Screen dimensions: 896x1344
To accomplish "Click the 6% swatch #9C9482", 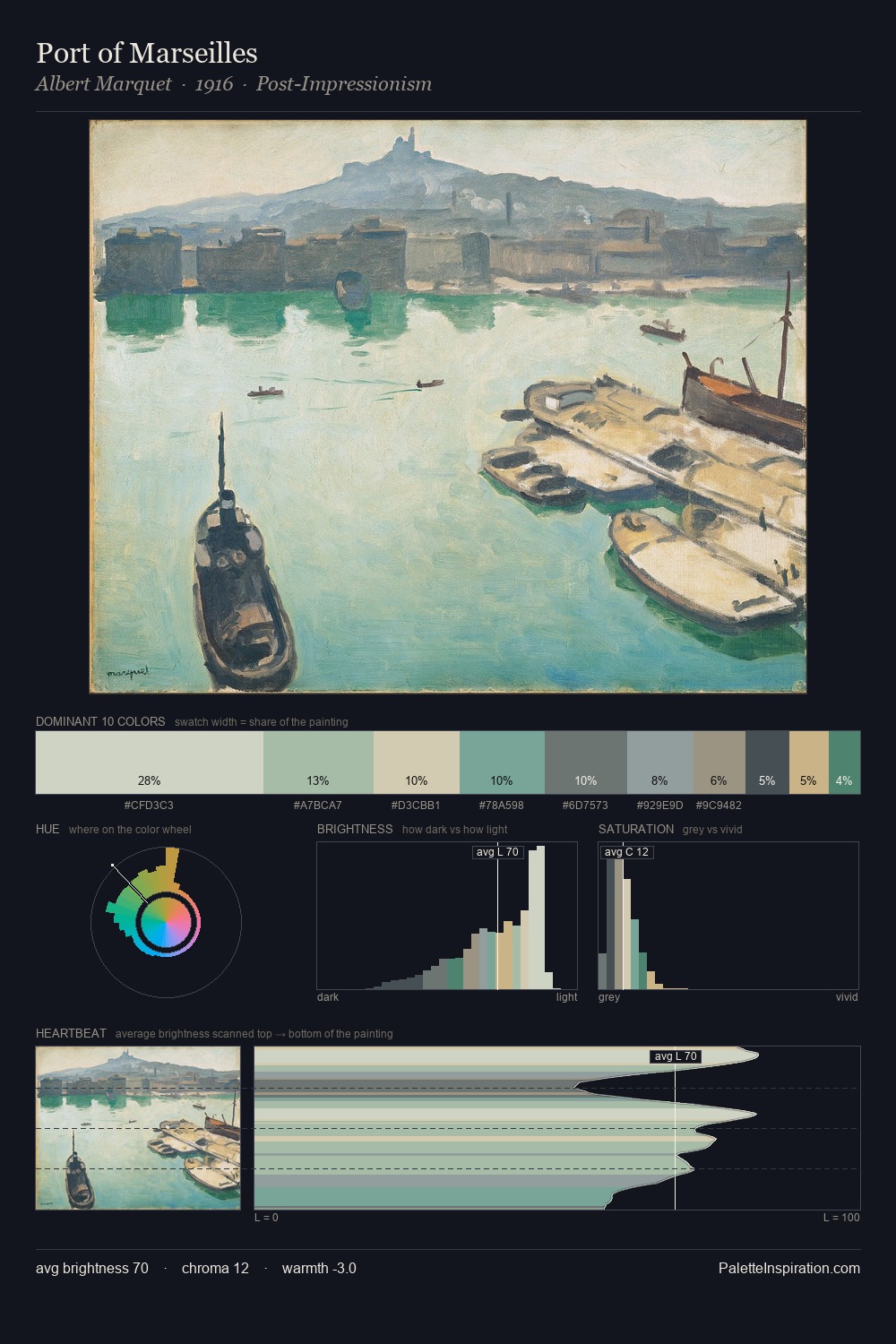I will pyautogui.click(x=719, y=762).
